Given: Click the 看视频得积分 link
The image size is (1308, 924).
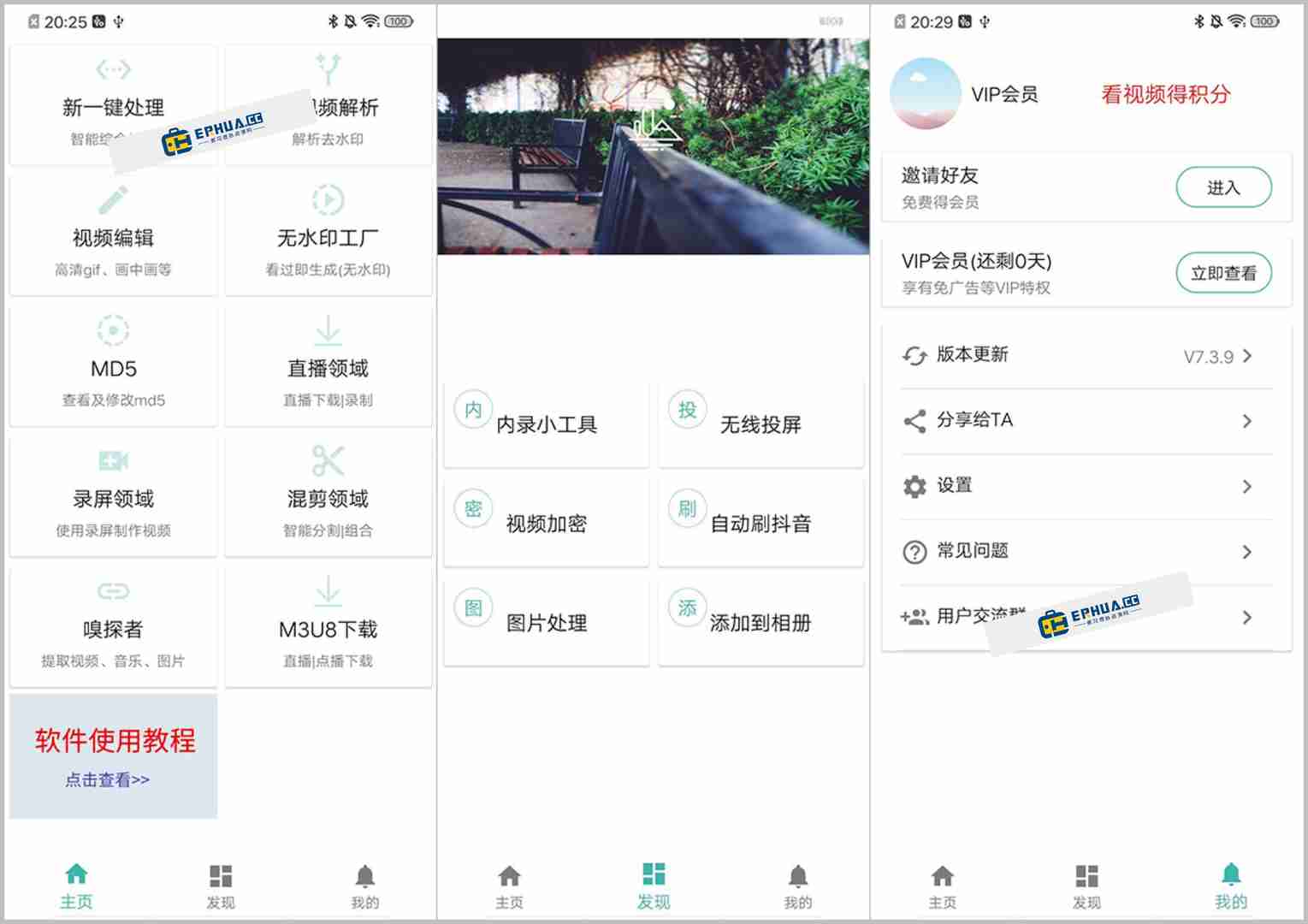Looking at the screenshot, I should click(1164, 96).
